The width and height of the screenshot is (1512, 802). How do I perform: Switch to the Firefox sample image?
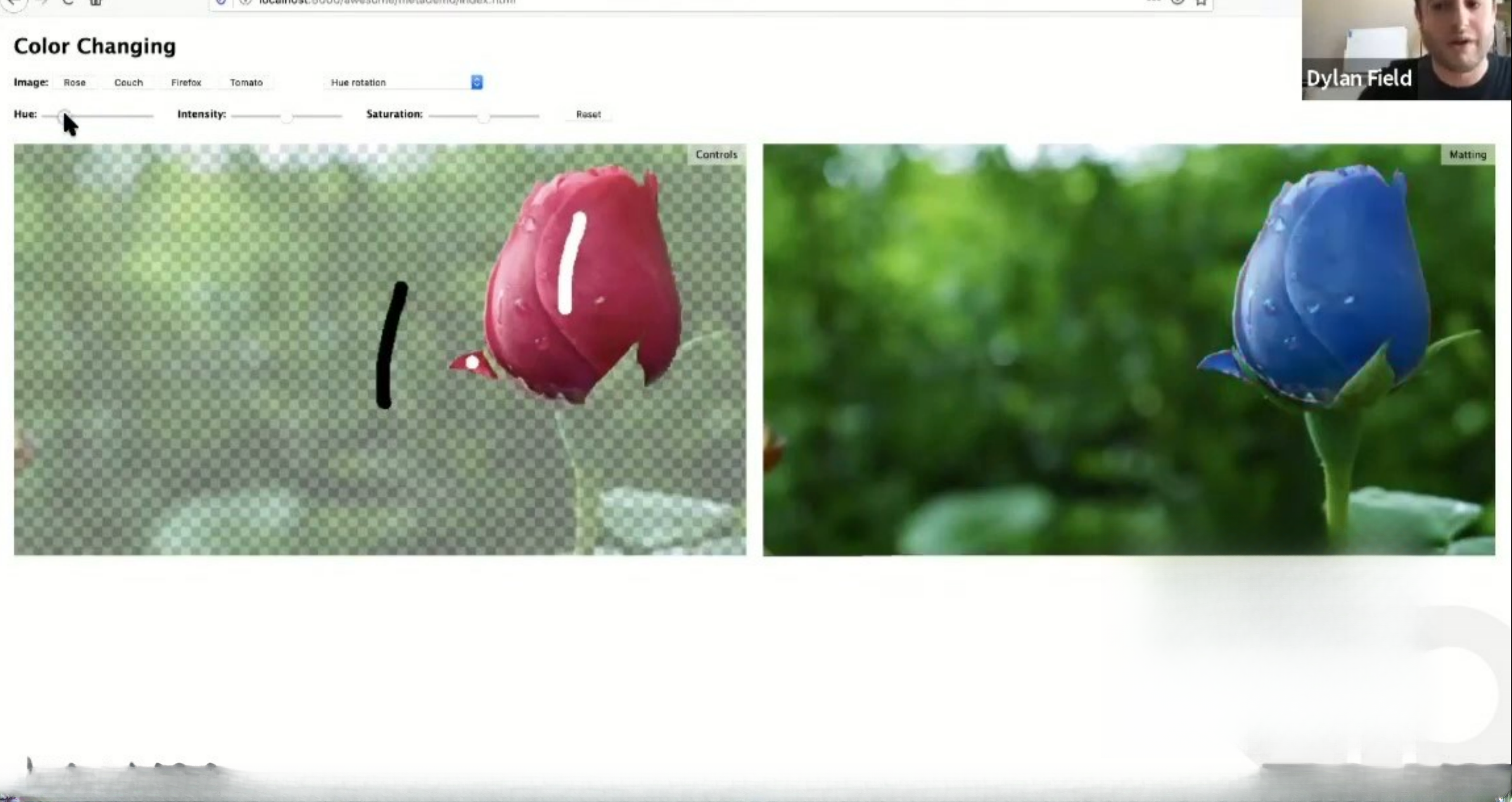click(x=186, y=83)
